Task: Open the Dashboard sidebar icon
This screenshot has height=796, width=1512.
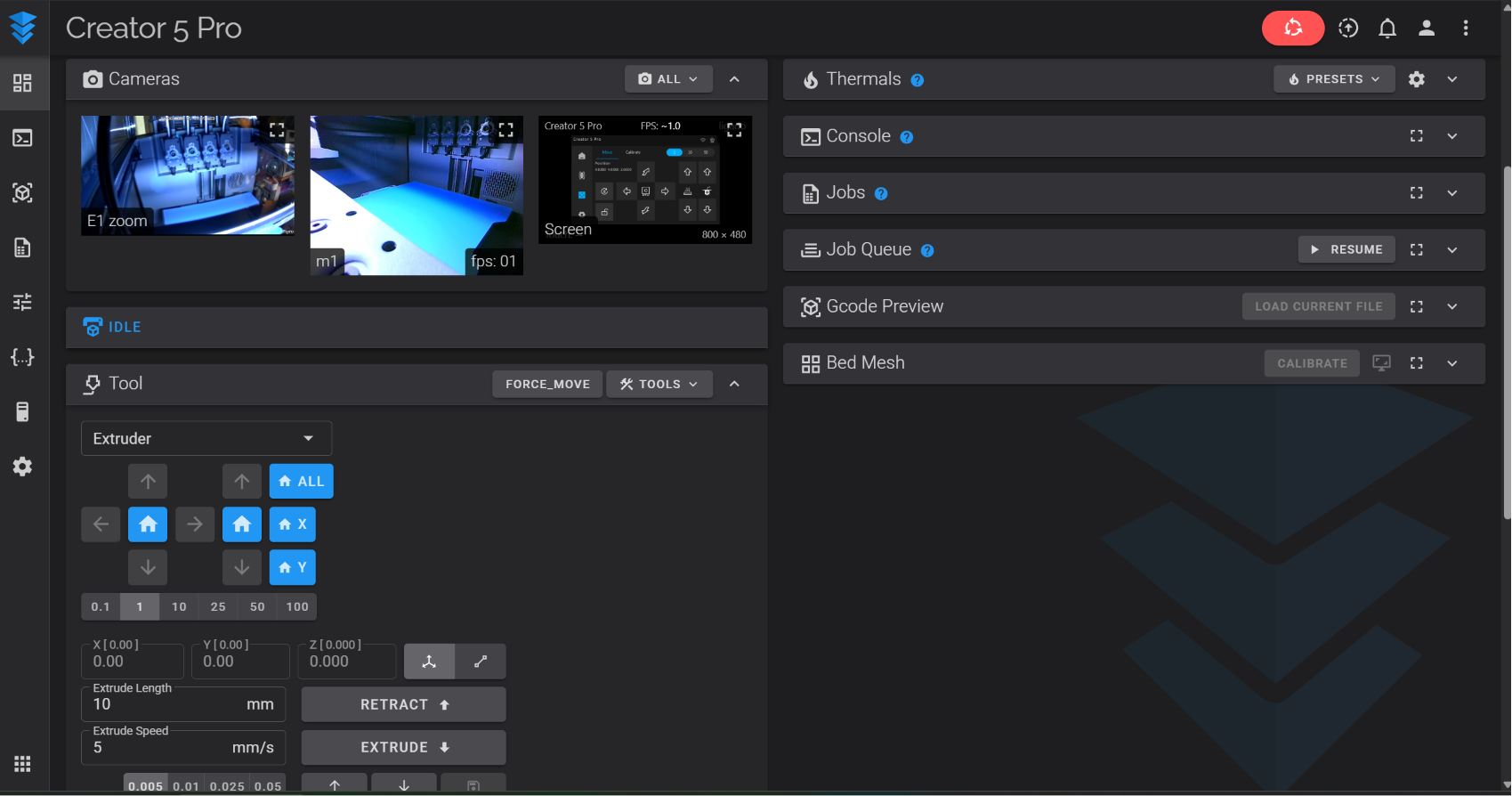Action: (22, 83)
